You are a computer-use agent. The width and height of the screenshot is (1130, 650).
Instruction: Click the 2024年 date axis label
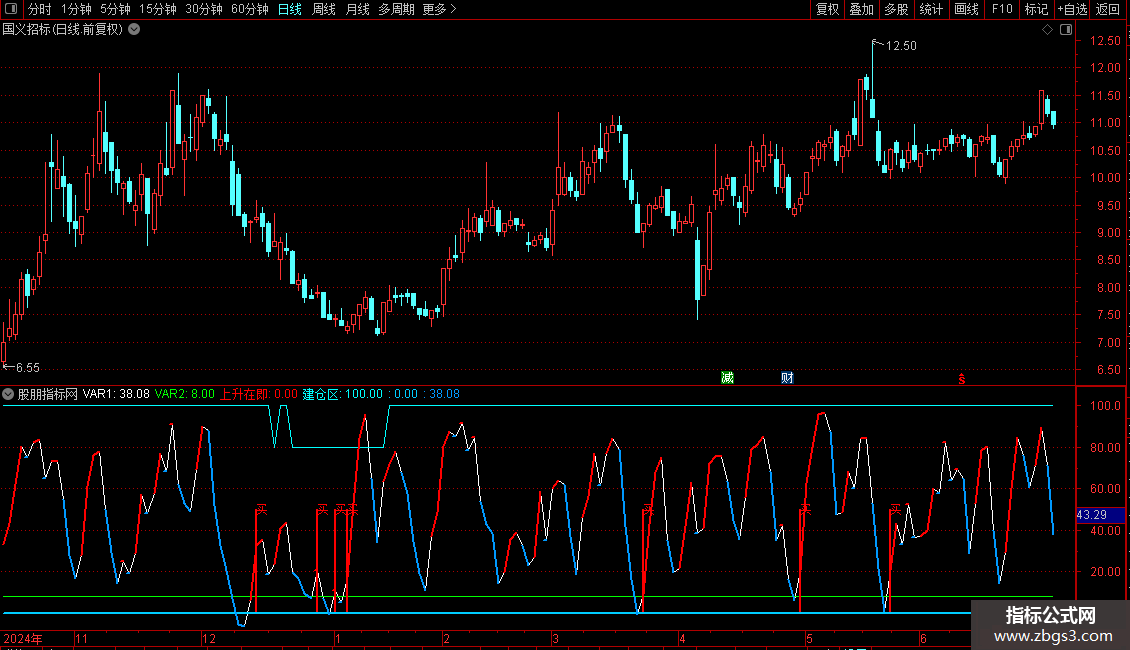22,638
